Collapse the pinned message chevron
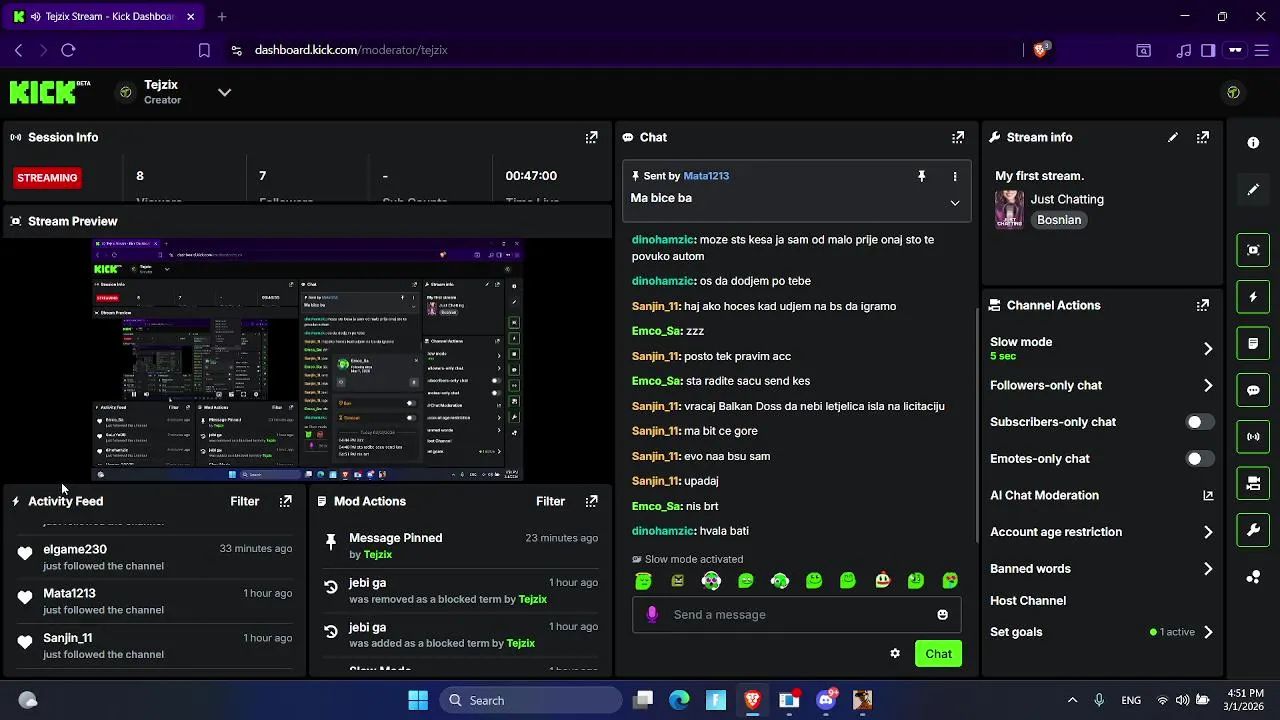Screen dimensions: 1280x720 click(x=954, y=203)
